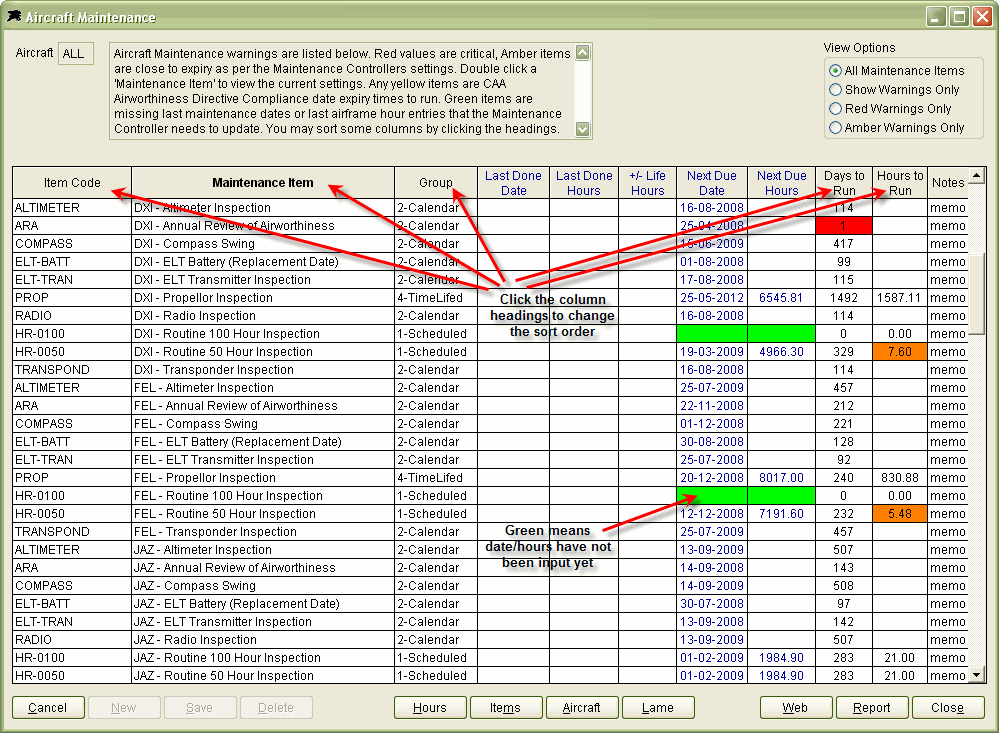This screenshot has width=999, height=733.
Task: Click the Save button
Action: [199, 708]
